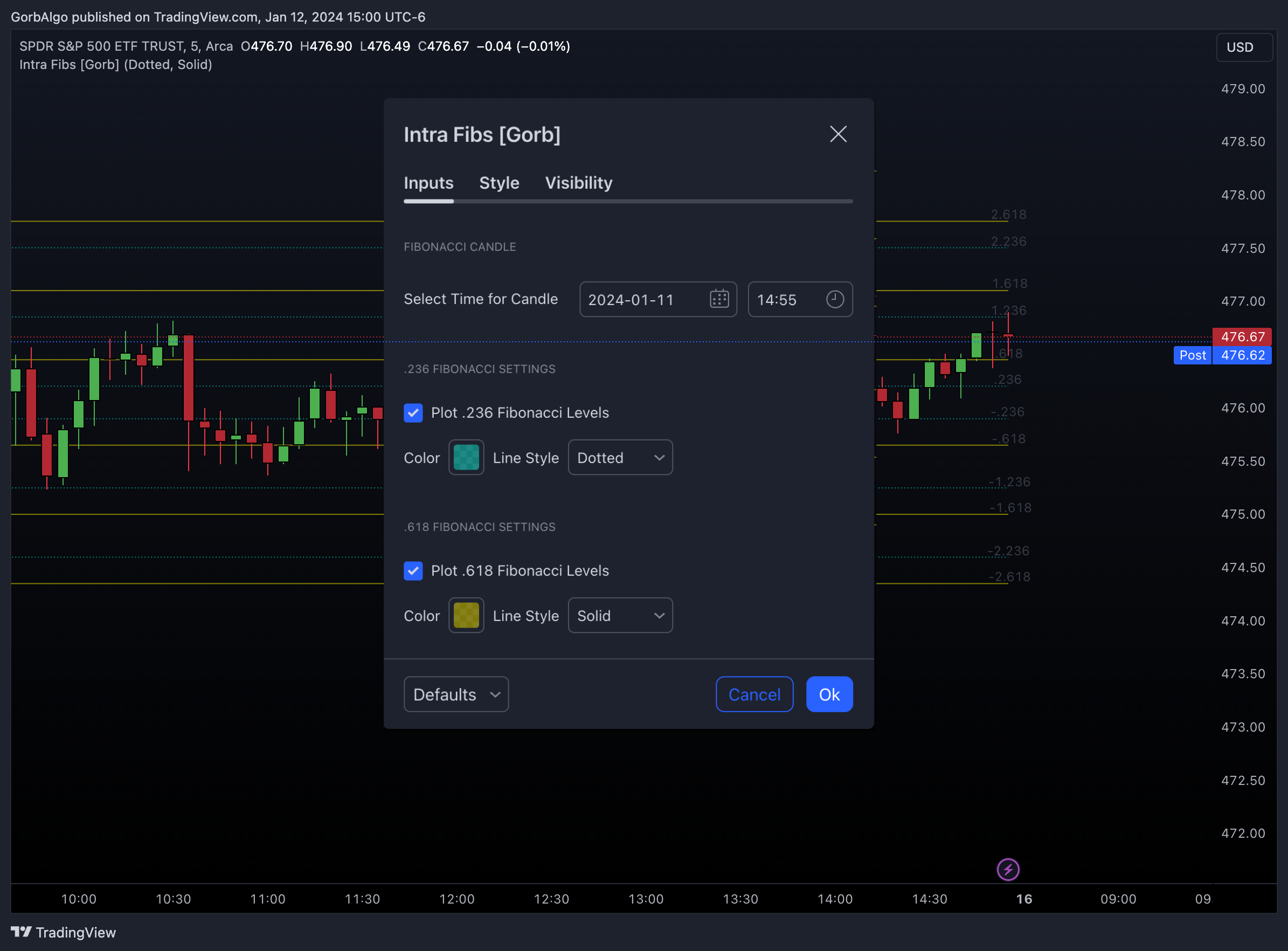
Task: Click the 2.236 Fibonacci level label
Action: point(1008,241)
